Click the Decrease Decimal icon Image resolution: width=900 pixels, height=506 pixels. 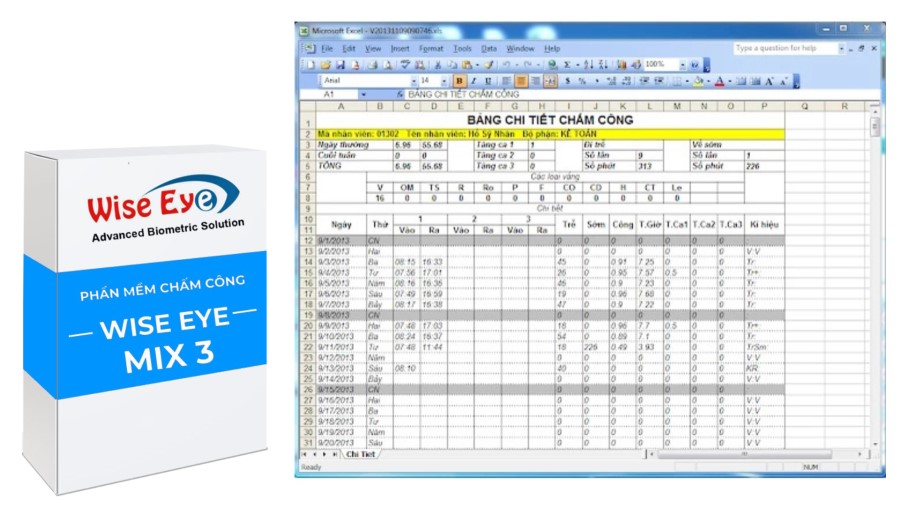tap(626, 81)
